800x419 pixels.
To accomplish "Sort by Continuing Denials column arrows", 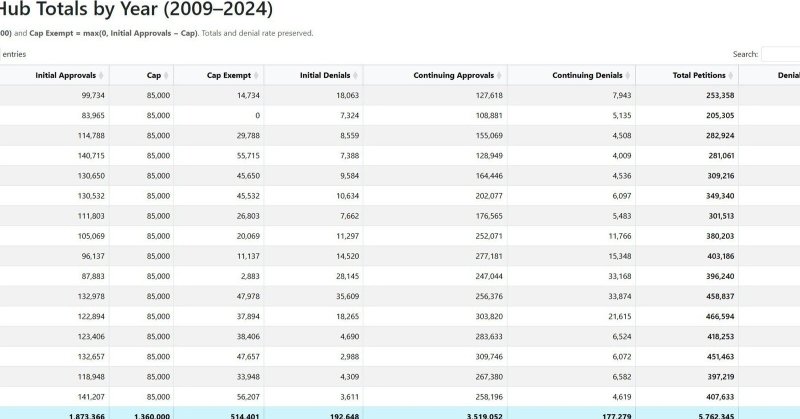I will pos(628,76).
